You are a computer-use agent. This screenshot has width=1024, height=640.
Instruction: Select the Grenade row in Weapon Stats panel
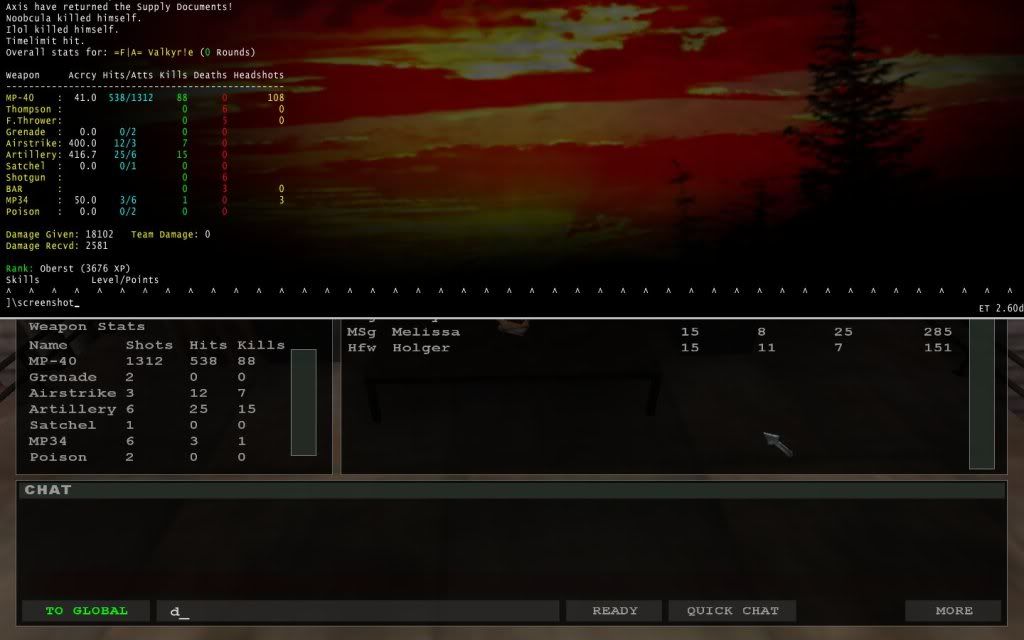[x=157, y=377]
